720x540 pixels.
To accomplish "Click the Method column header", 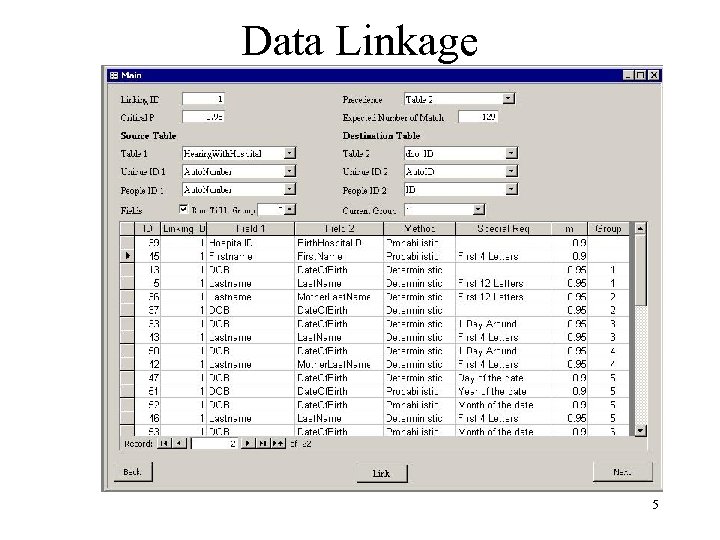I will pyautogui.click(x=419, y=229).
